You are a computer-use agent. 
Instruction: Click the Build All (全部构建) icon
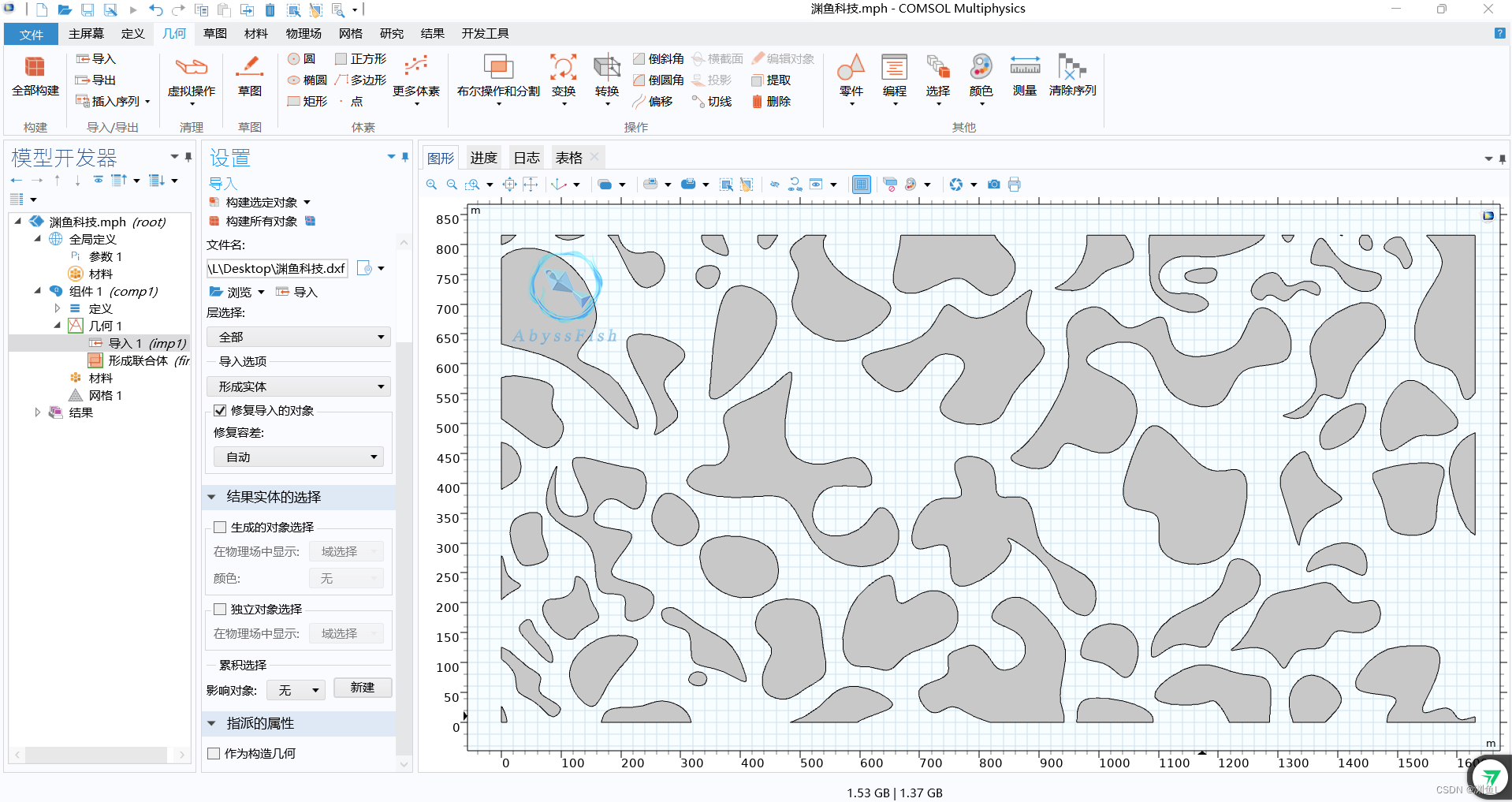pos(35,66)
